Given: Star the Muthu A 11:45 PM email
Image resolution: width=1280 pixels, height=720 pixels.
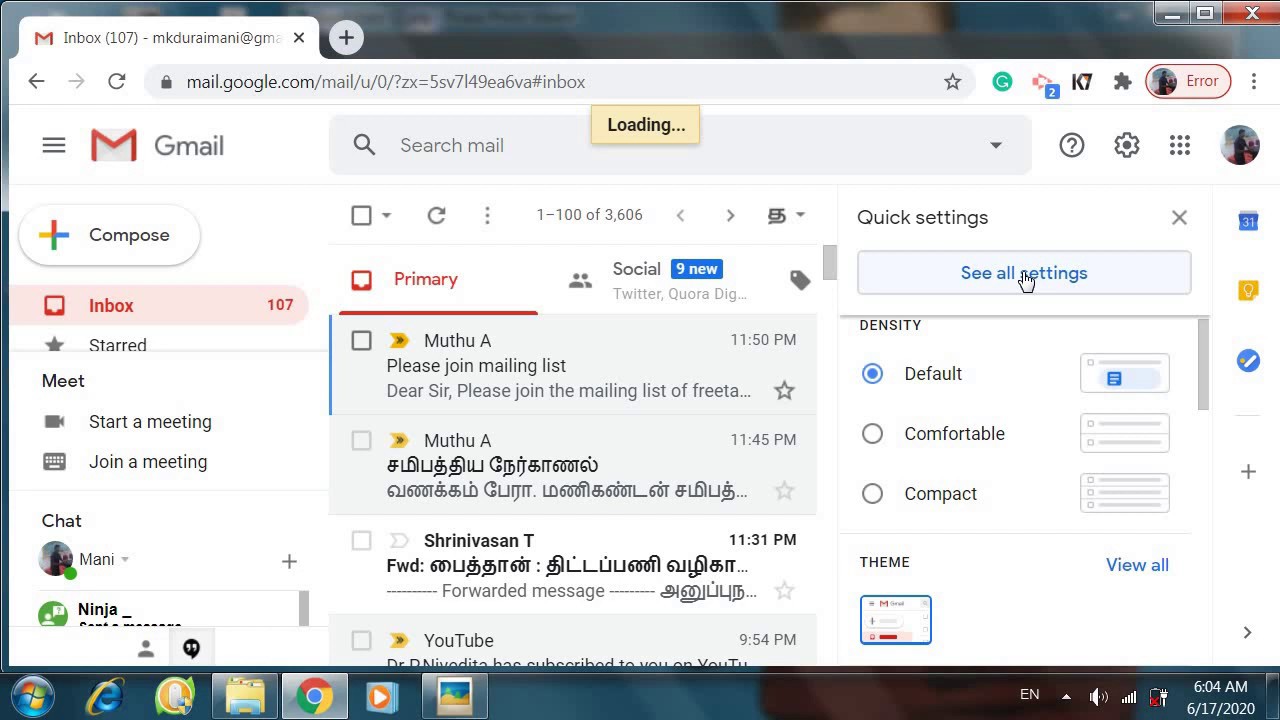Looking at the screenshot, I should pos(784,491).
